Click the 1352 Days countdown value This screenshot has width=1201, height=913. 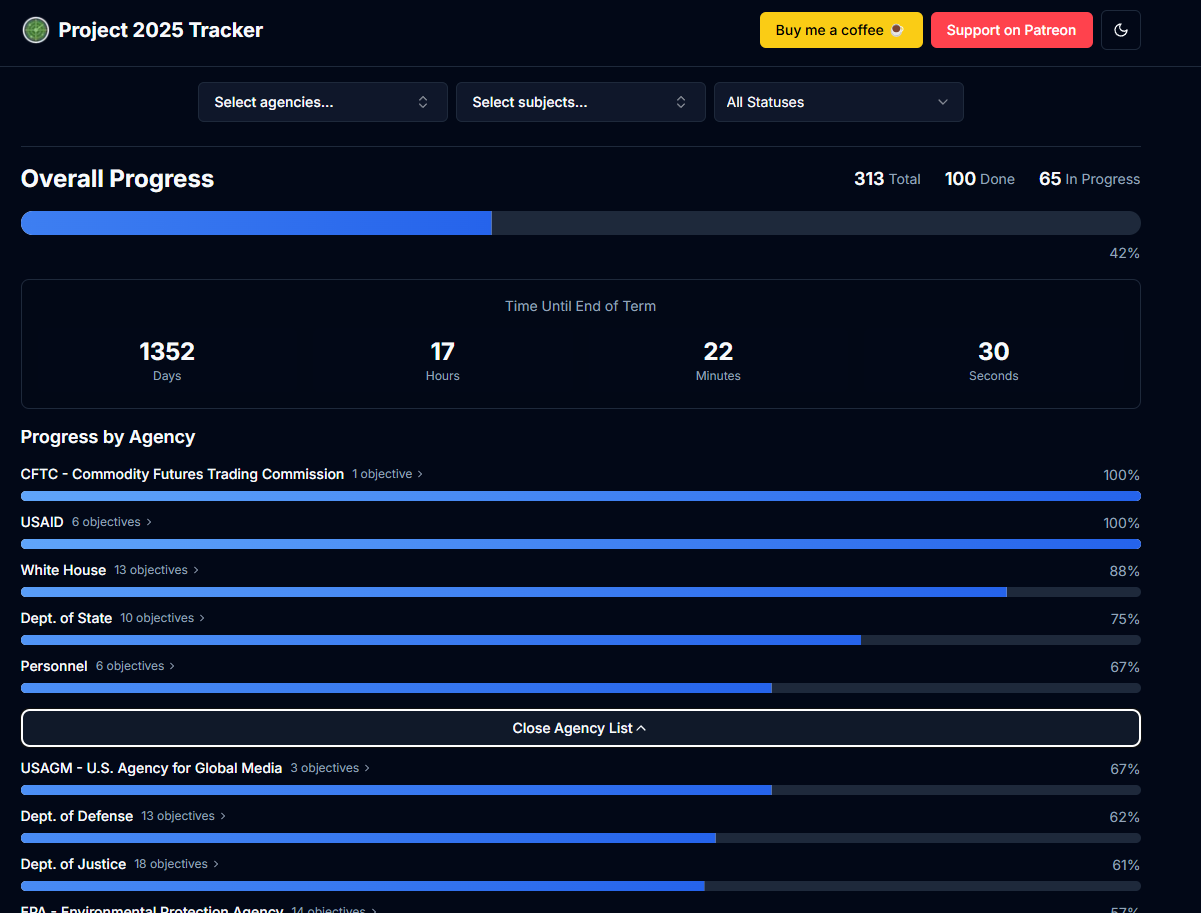click(x=167, y=352)
